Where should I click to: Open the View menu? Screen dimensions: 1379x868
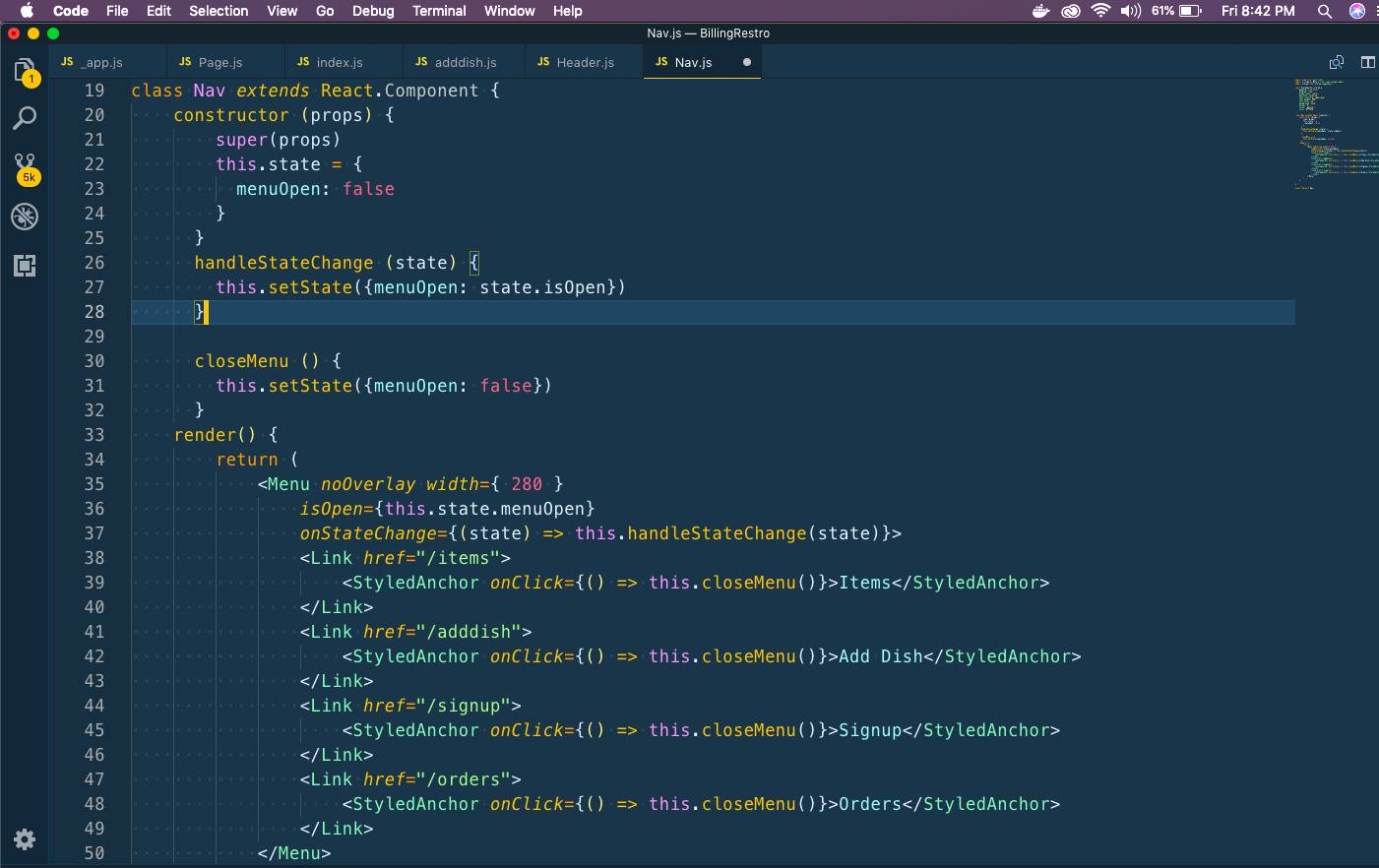tap(282, 11)
